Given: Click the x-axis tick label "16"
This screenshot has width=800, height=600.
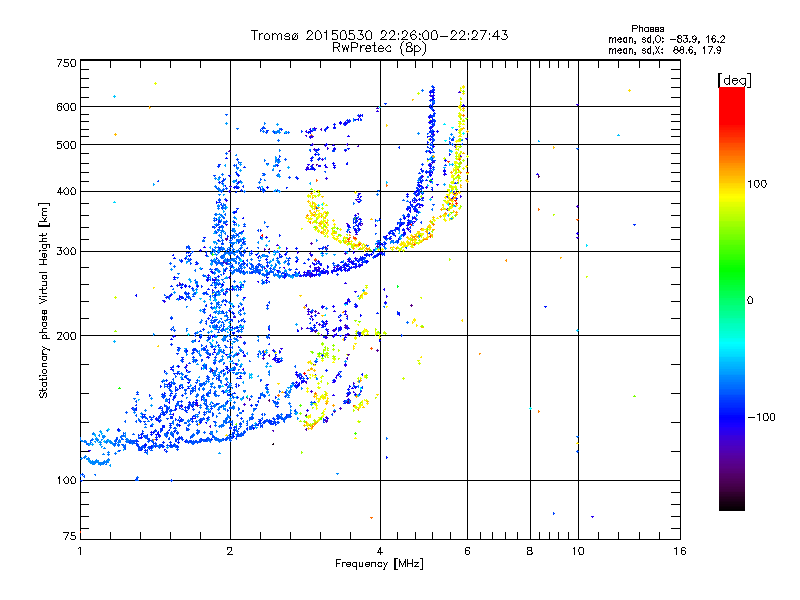Looking at the screenshot, I should [680, 551].
